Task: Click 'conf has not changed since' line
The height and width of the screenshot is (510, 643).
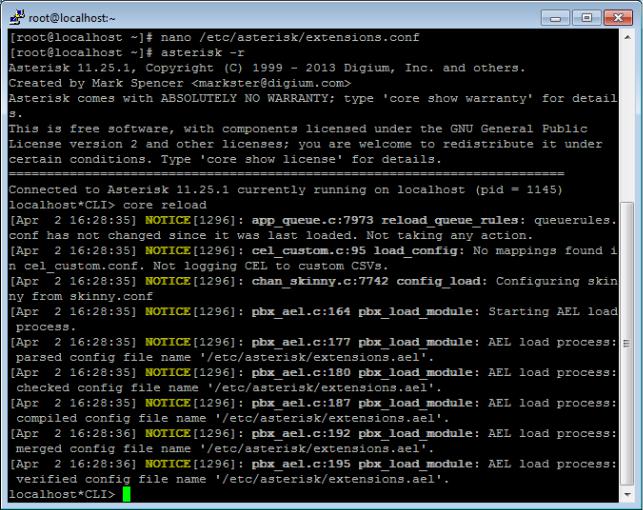Action: (271, 235)
